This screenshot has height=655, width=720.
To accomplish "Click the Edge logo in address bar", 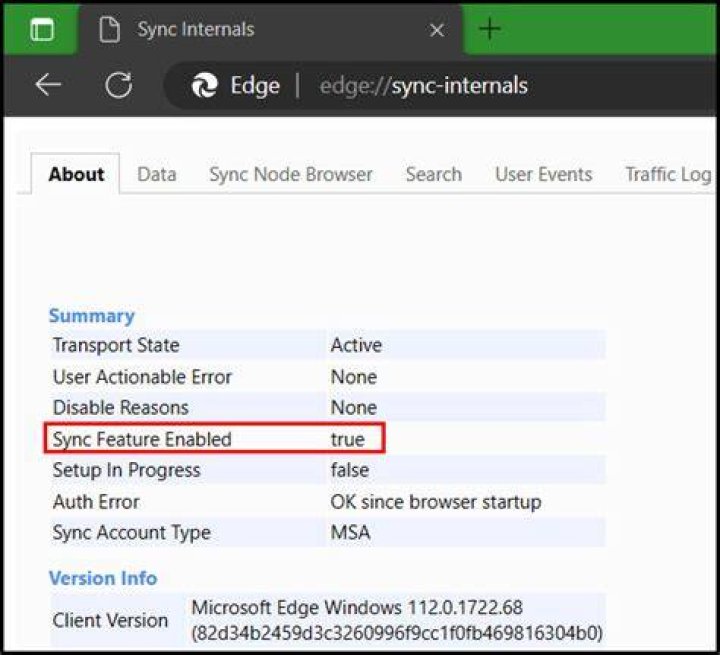I will [204, 85].
